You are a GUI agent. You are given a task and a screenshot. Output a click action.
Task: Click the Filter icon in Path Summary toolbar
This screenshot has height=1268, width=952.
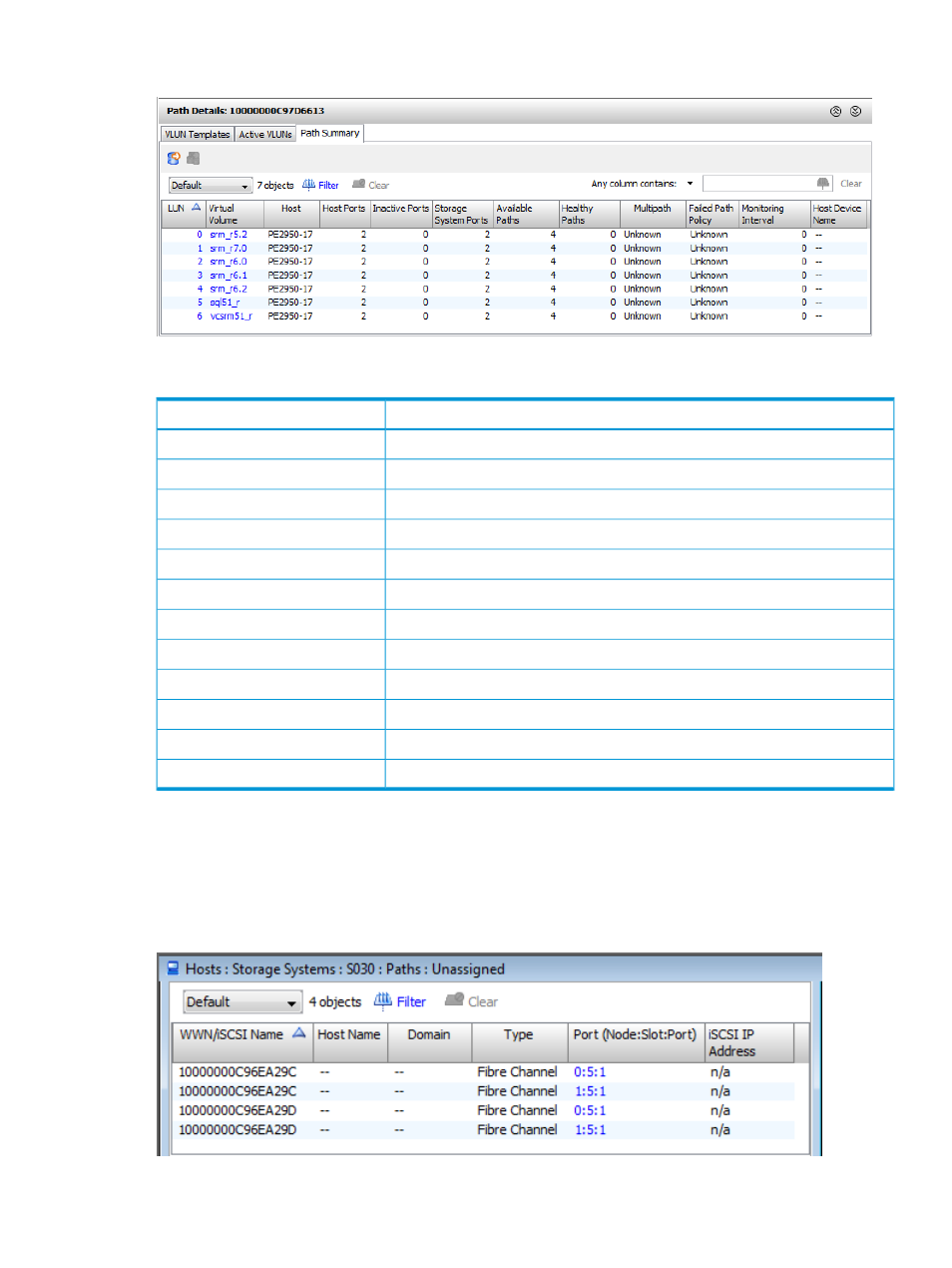point(309,185)
